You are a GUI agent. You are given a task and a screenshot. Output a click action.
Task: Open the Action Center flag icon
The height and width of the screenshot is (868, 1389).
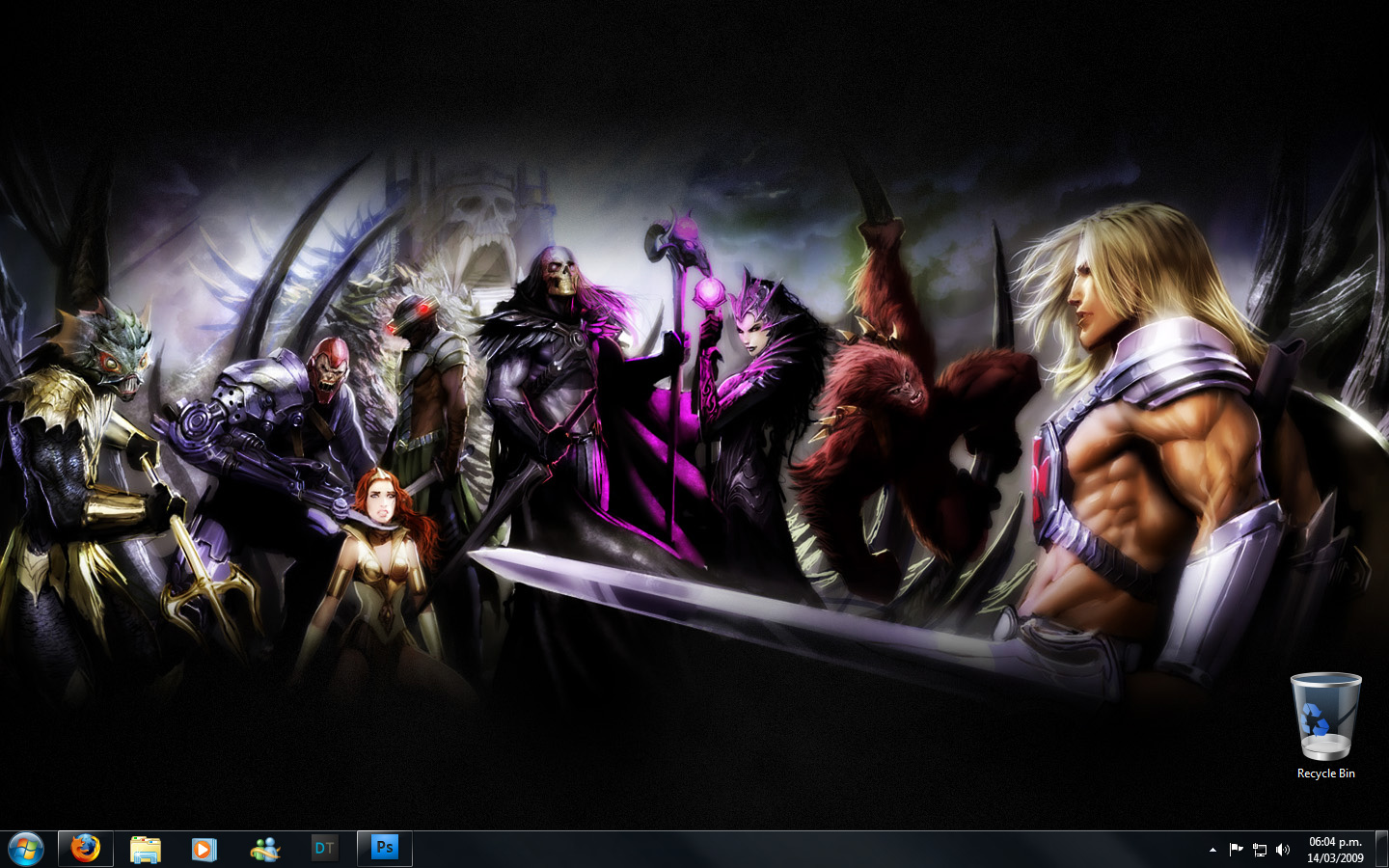pos(1236,850)
